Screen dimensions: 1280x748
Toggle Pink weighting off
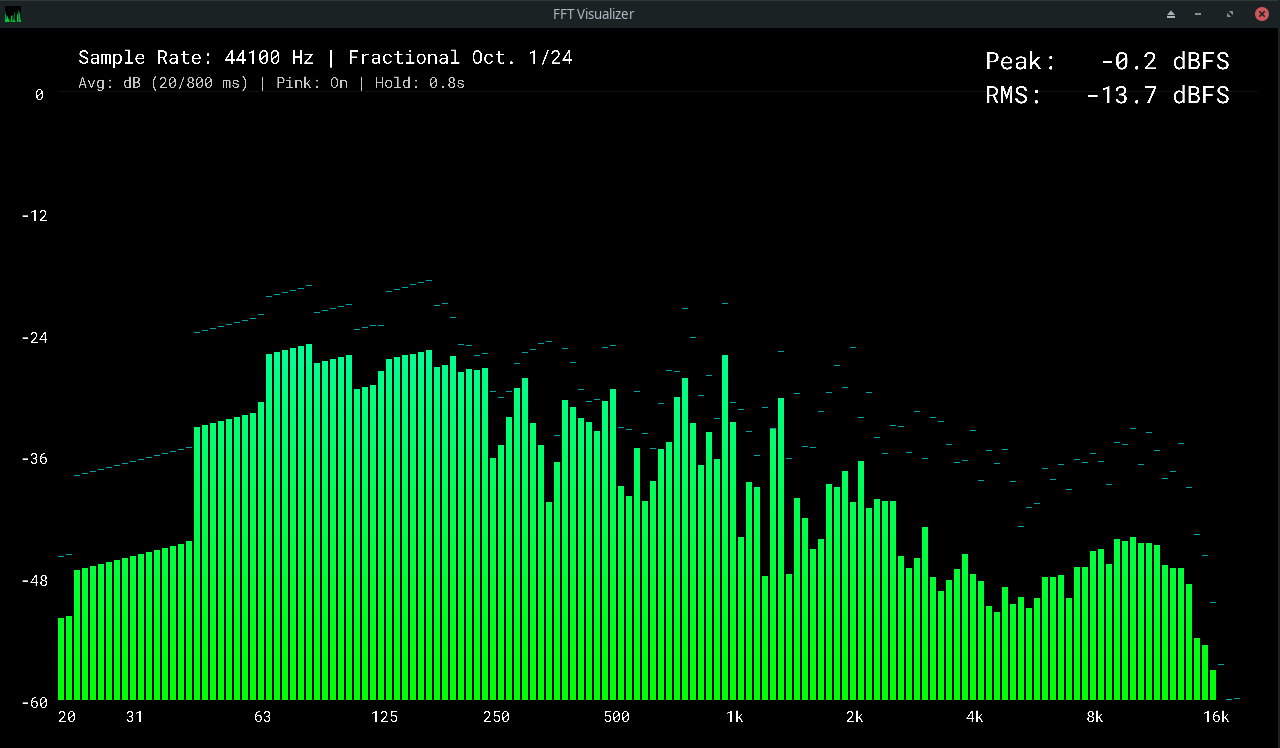click(312, 83)
